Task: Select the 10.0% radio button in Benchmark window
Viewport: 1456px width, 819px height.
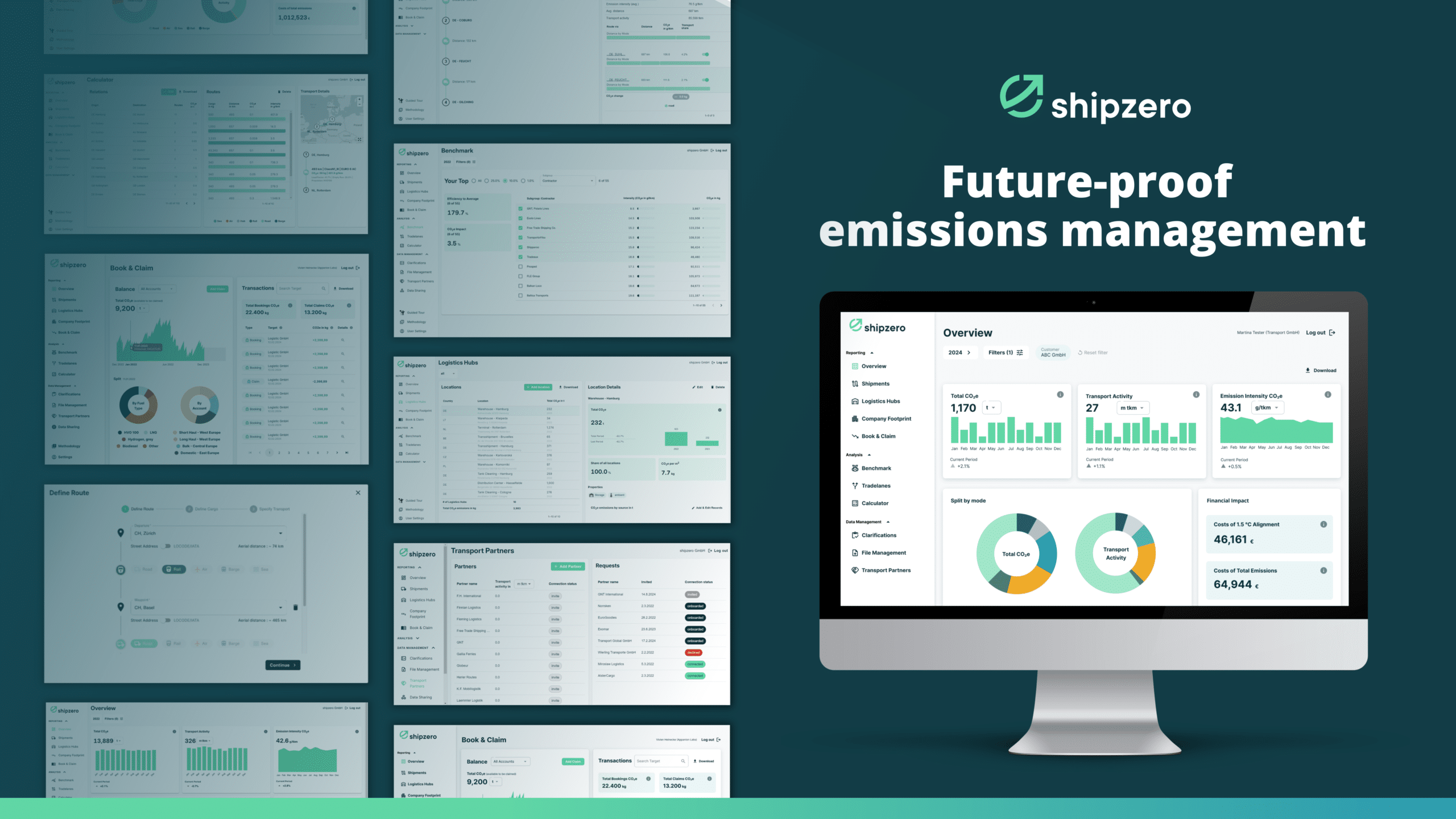Action: click(505, 181)
